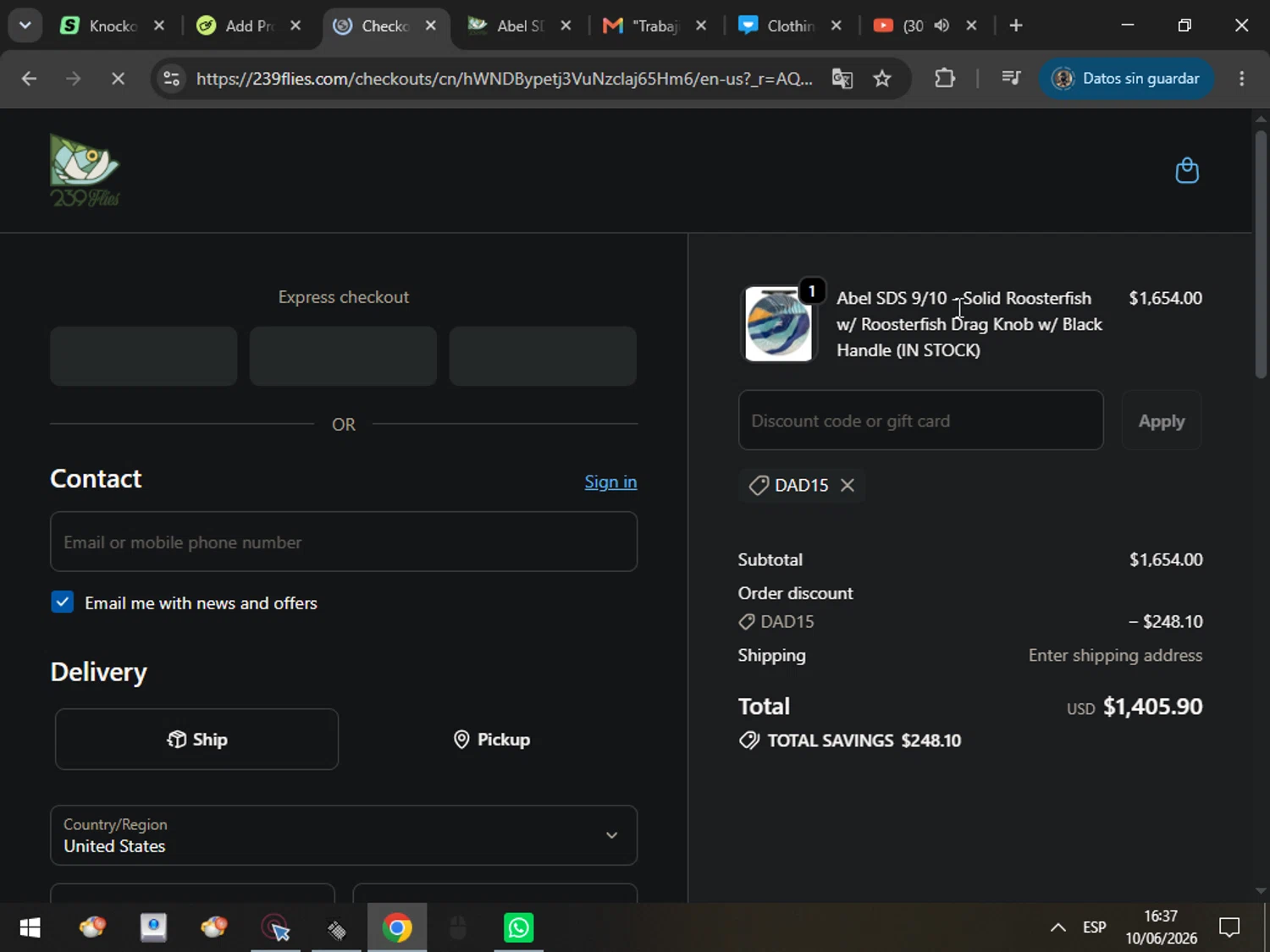Show hidden system tray icons
This screenshot has height=952, width=1270.
1057,927
